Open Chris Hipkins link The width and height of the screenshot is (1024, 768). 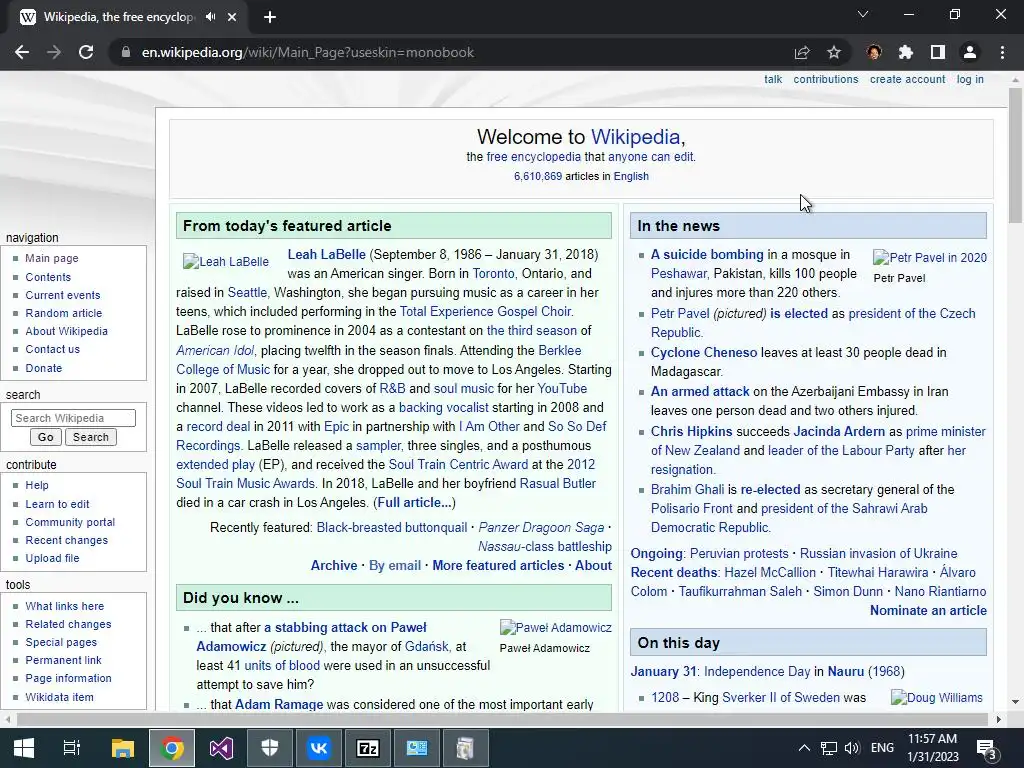692,431
